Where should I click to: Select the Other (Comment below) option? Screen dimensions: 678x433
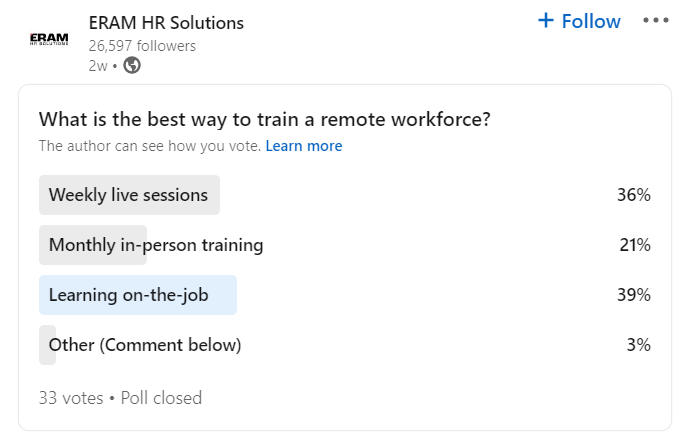tap(345, 345)
